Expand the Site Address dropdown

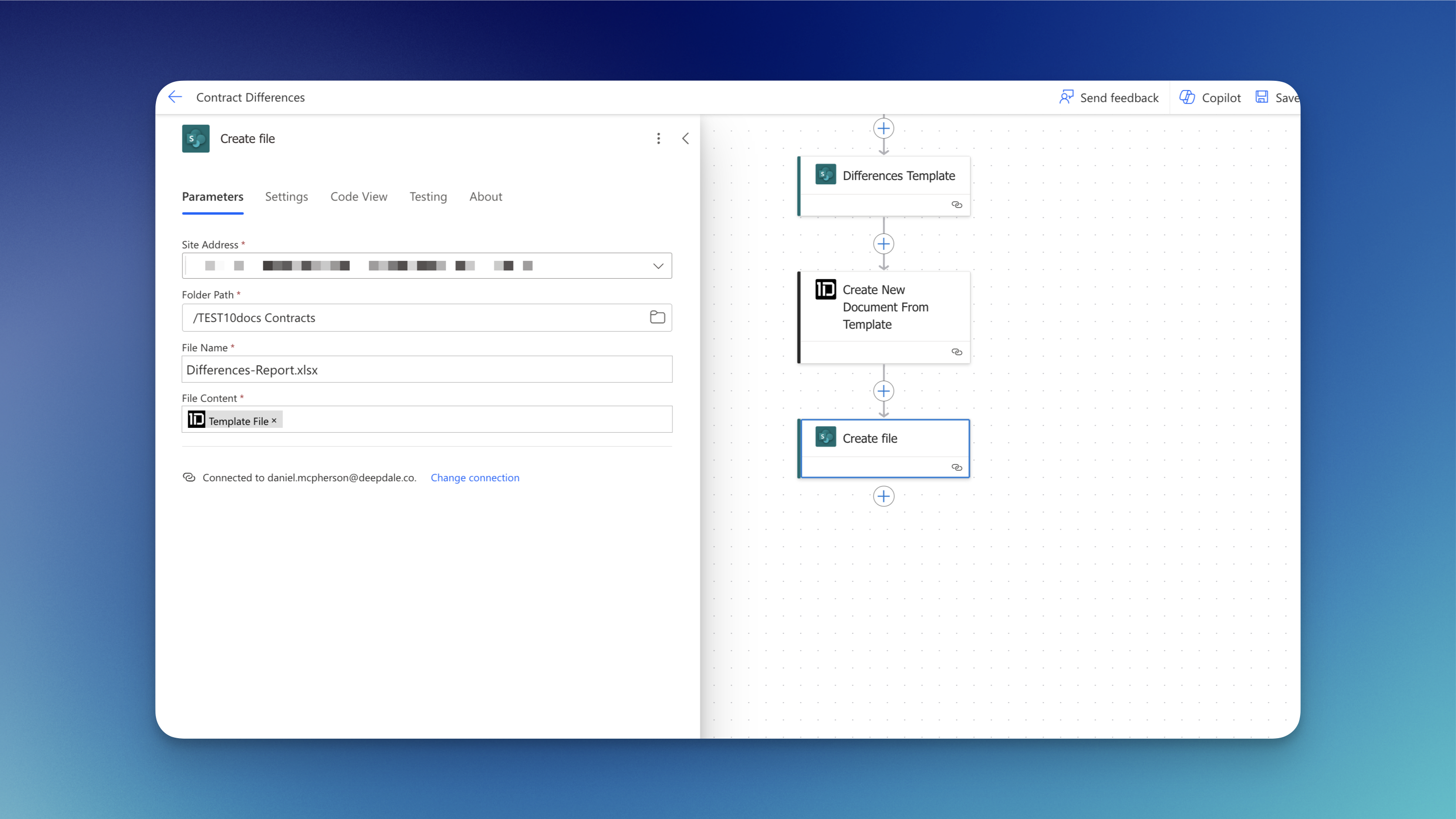pos(658,266)
